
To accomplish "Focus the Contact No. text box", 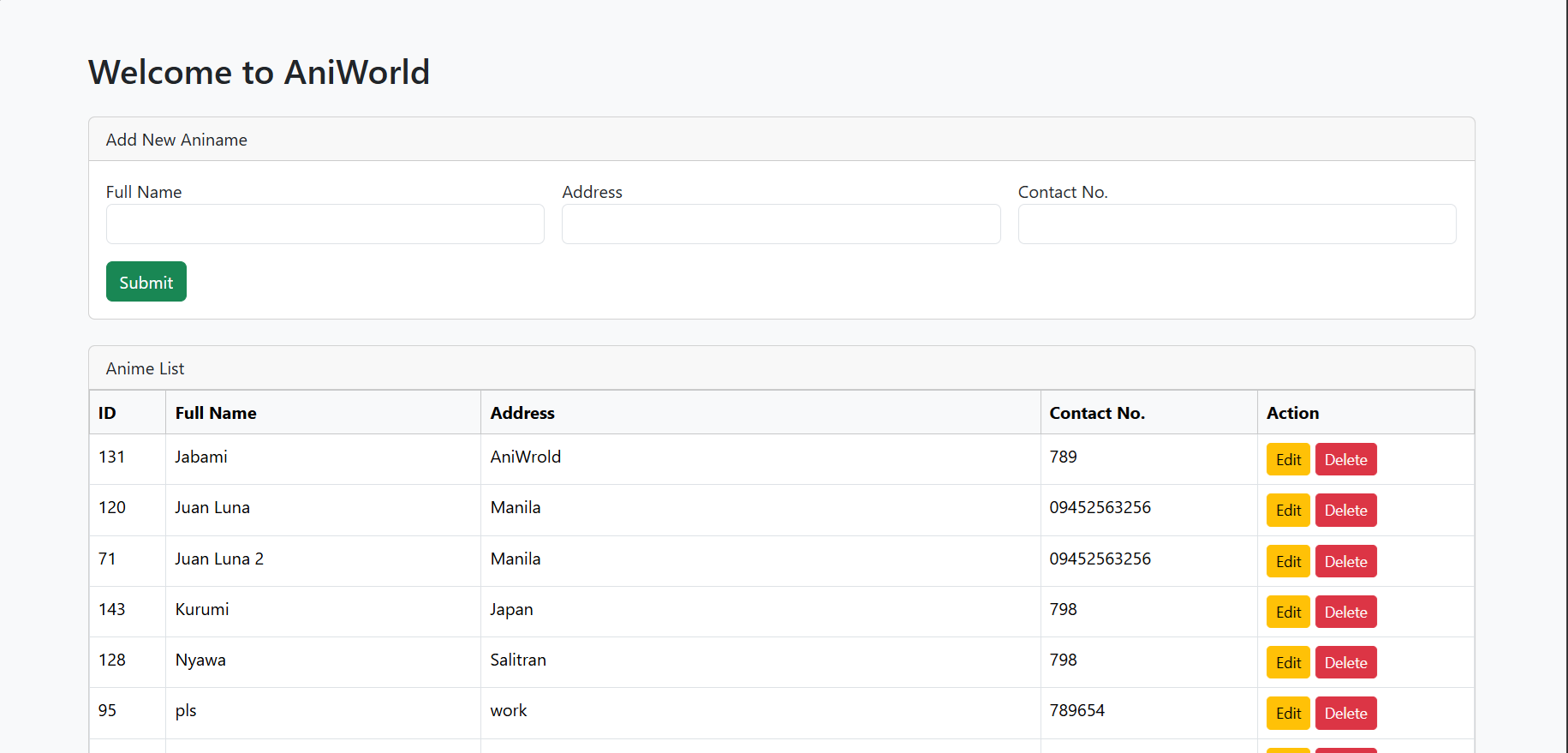I will [x=1236, y=224].
